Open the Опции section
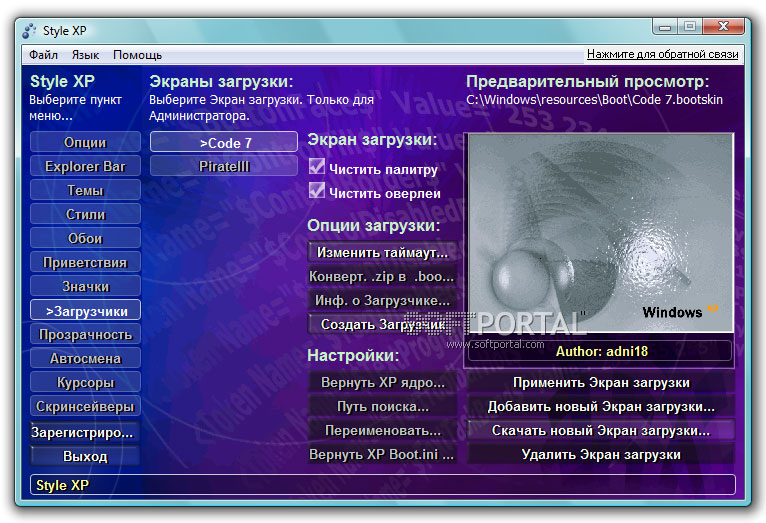The height and width of the screenshot is (523, 766). pos(85,142)
